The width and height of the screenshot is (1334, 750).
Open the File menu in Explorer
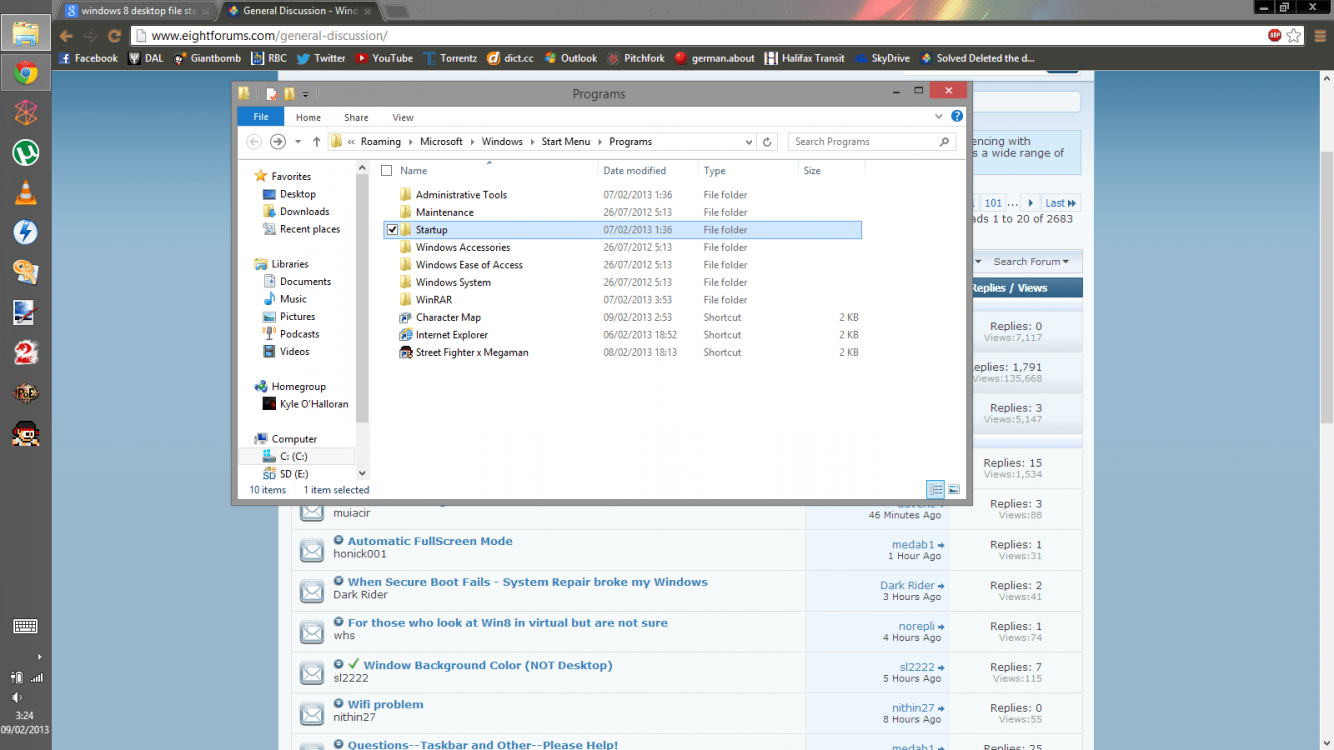pos(261,117)
